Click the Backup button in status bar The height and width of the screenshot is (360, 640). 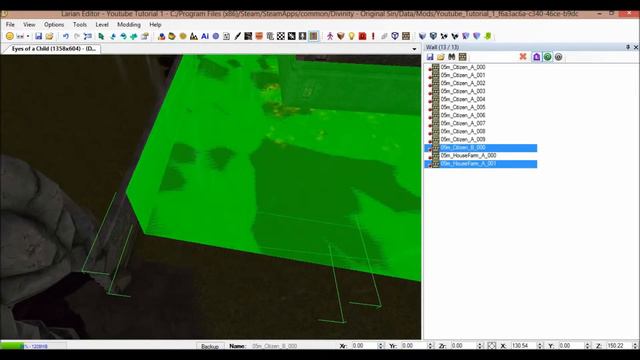[210, 346]
